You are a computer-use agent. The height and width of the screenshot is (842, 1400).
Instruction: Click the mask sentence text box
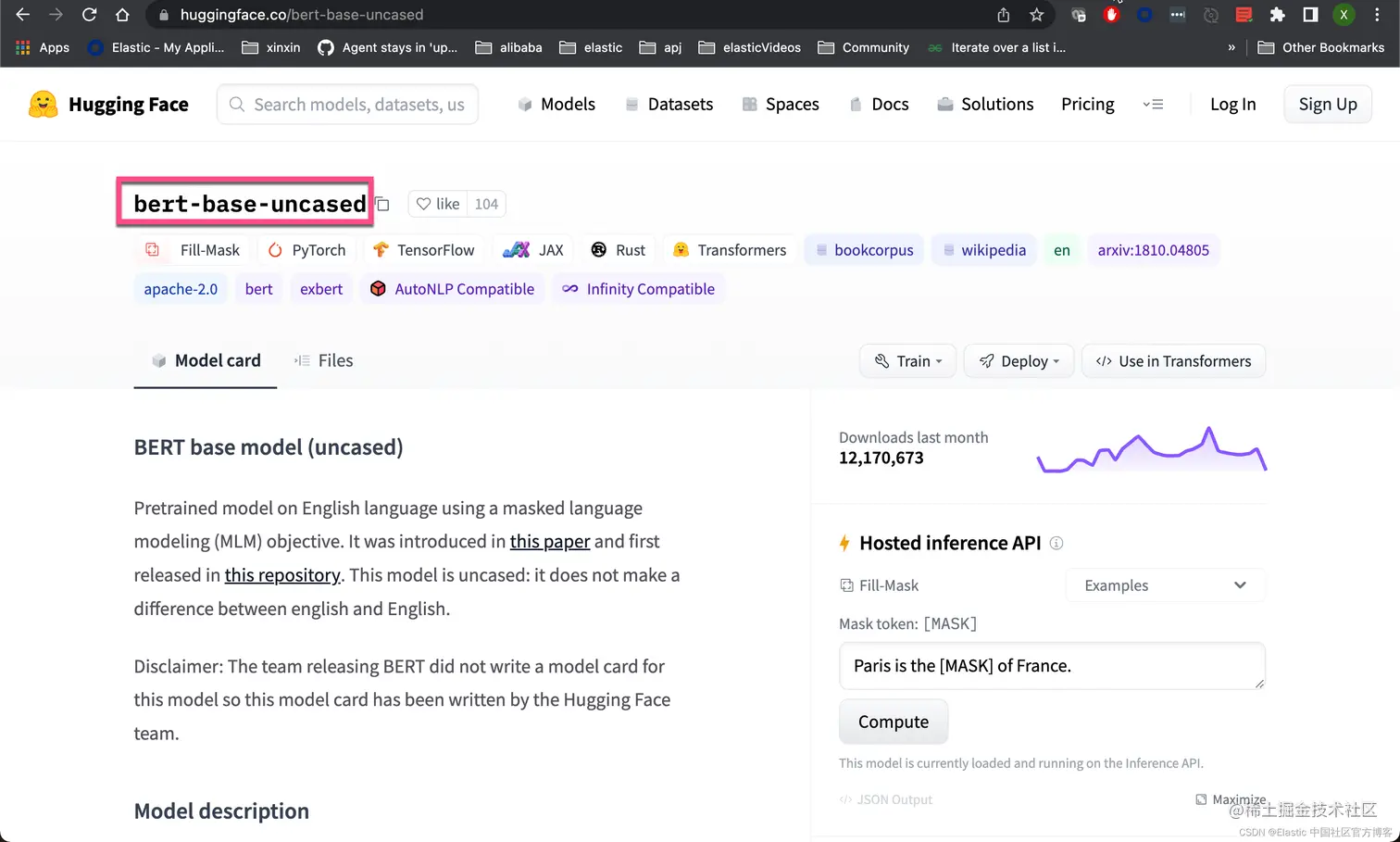pos(1052,666)
